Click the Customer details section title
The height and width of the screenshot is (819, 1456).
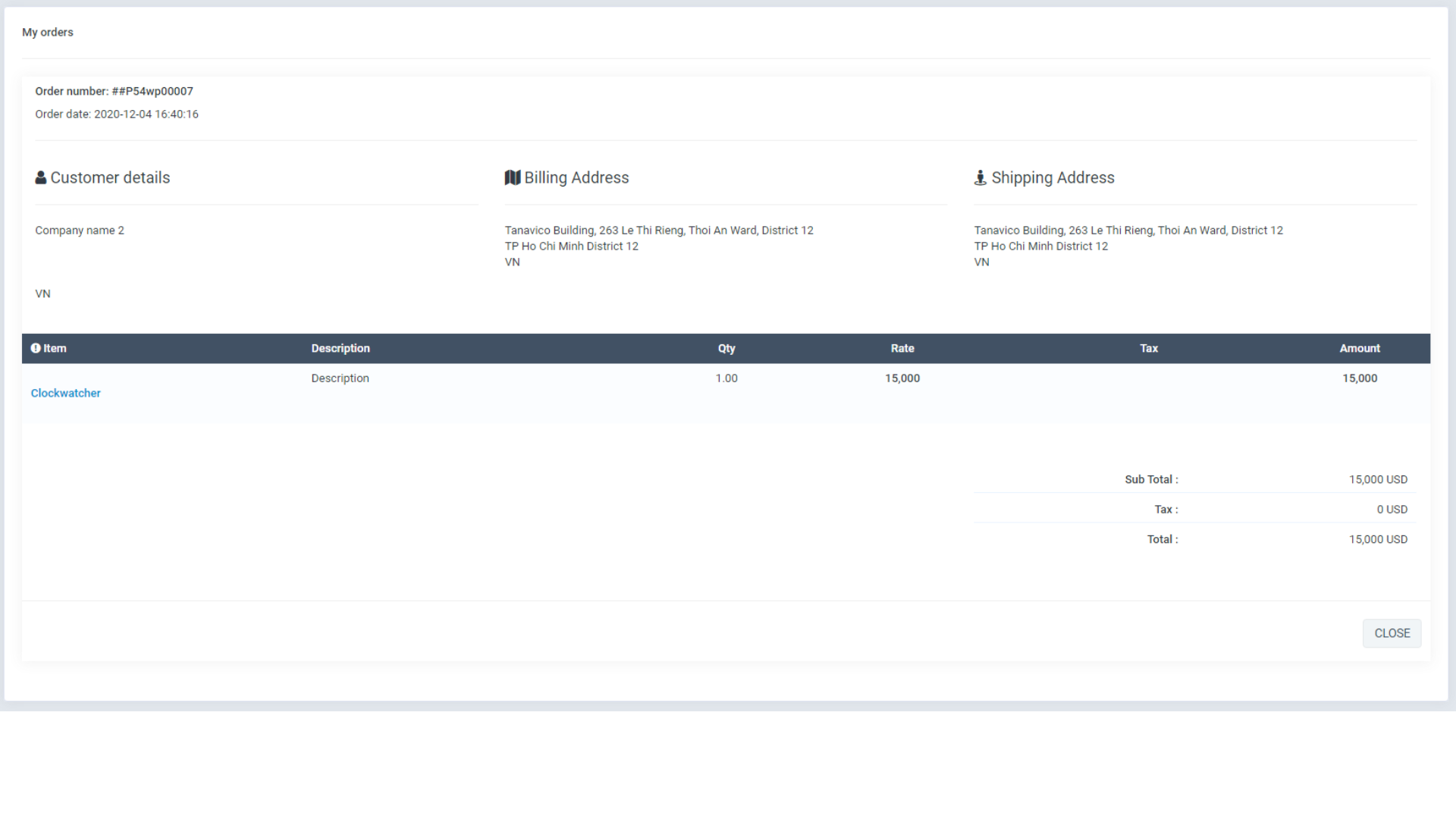click(110, 177)
